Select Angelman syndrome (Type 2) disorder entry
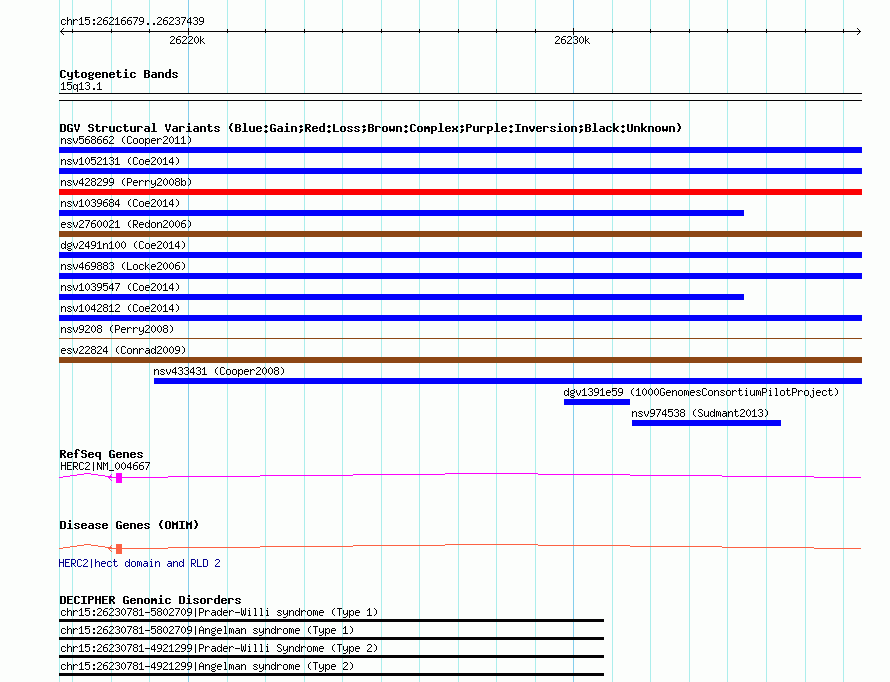 (x=206, y=666)
